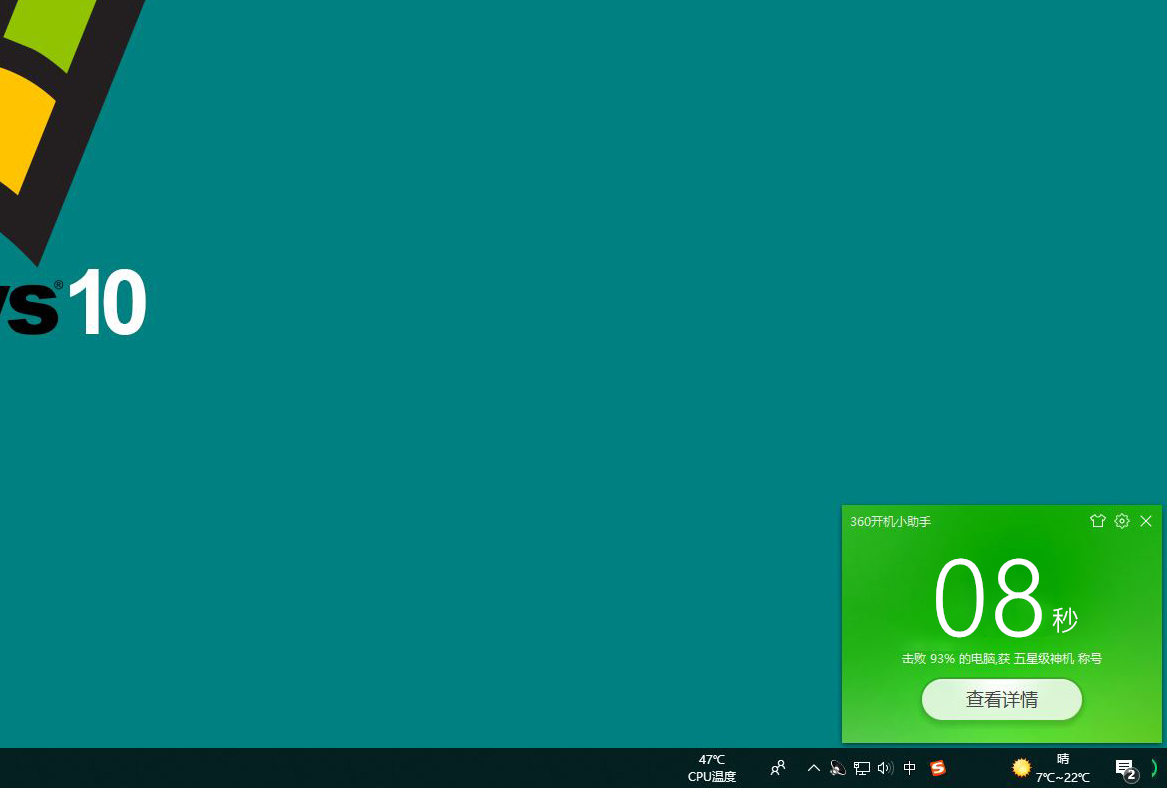This screenshot has width=1167, height=788.
Task: Open the Action Center notification icon
Action: [1125, 769]
